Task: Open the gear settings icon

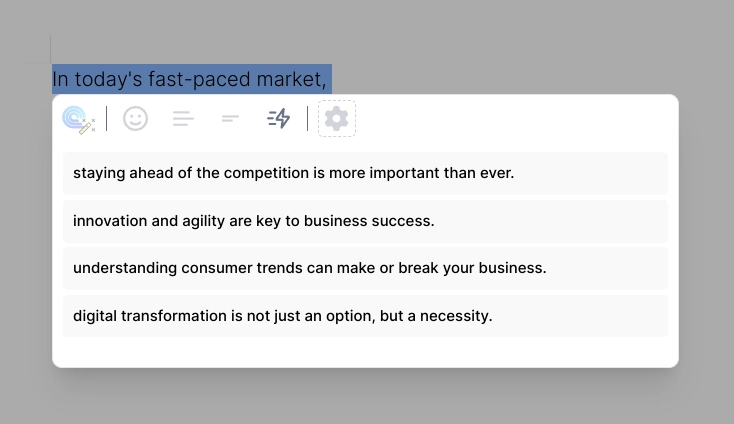Action: click(337, 118)
